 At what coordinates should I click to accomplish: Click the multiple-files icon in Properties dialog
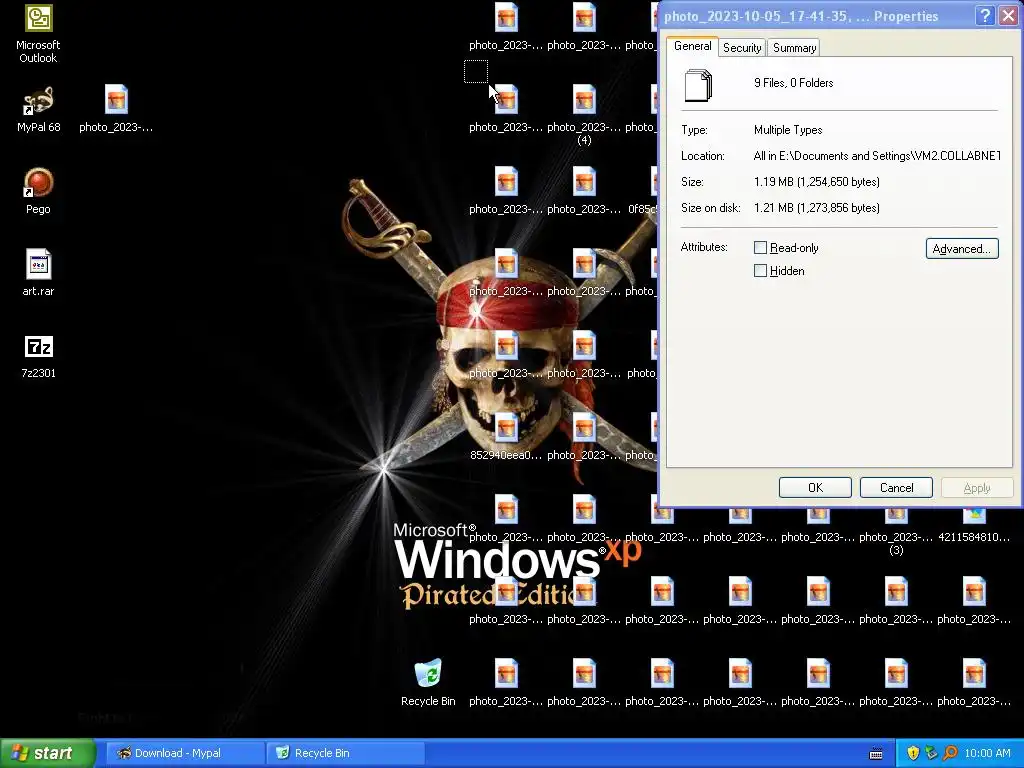(698, 86)
